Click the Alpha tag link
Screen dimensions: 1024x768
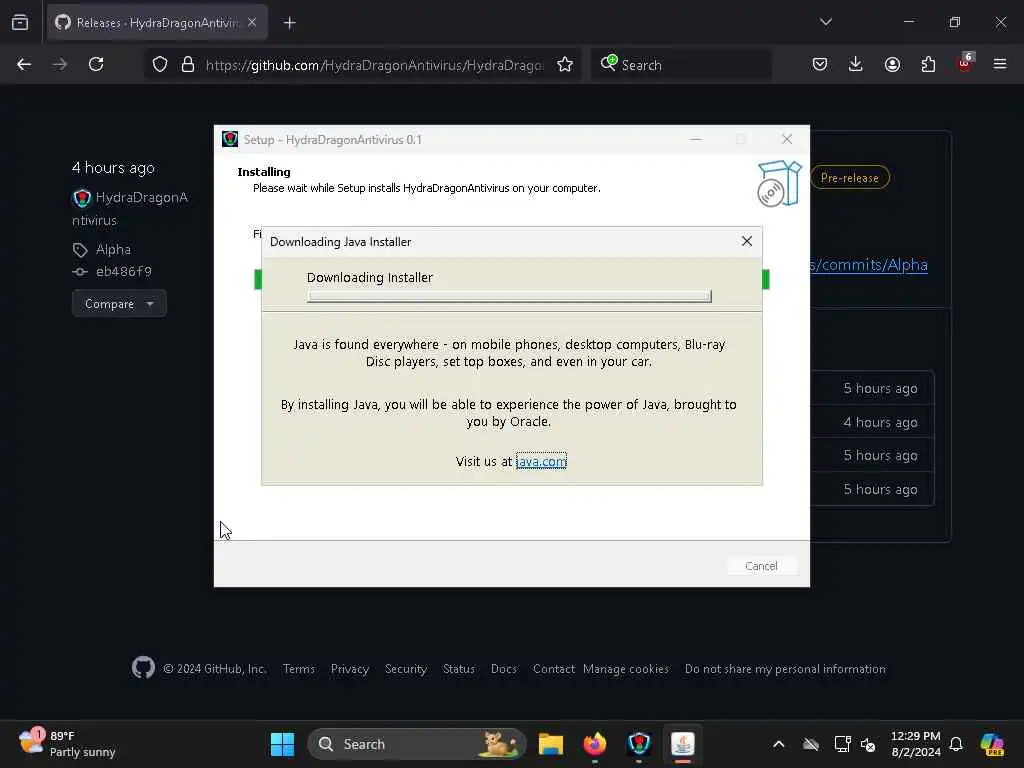point(113,249)
